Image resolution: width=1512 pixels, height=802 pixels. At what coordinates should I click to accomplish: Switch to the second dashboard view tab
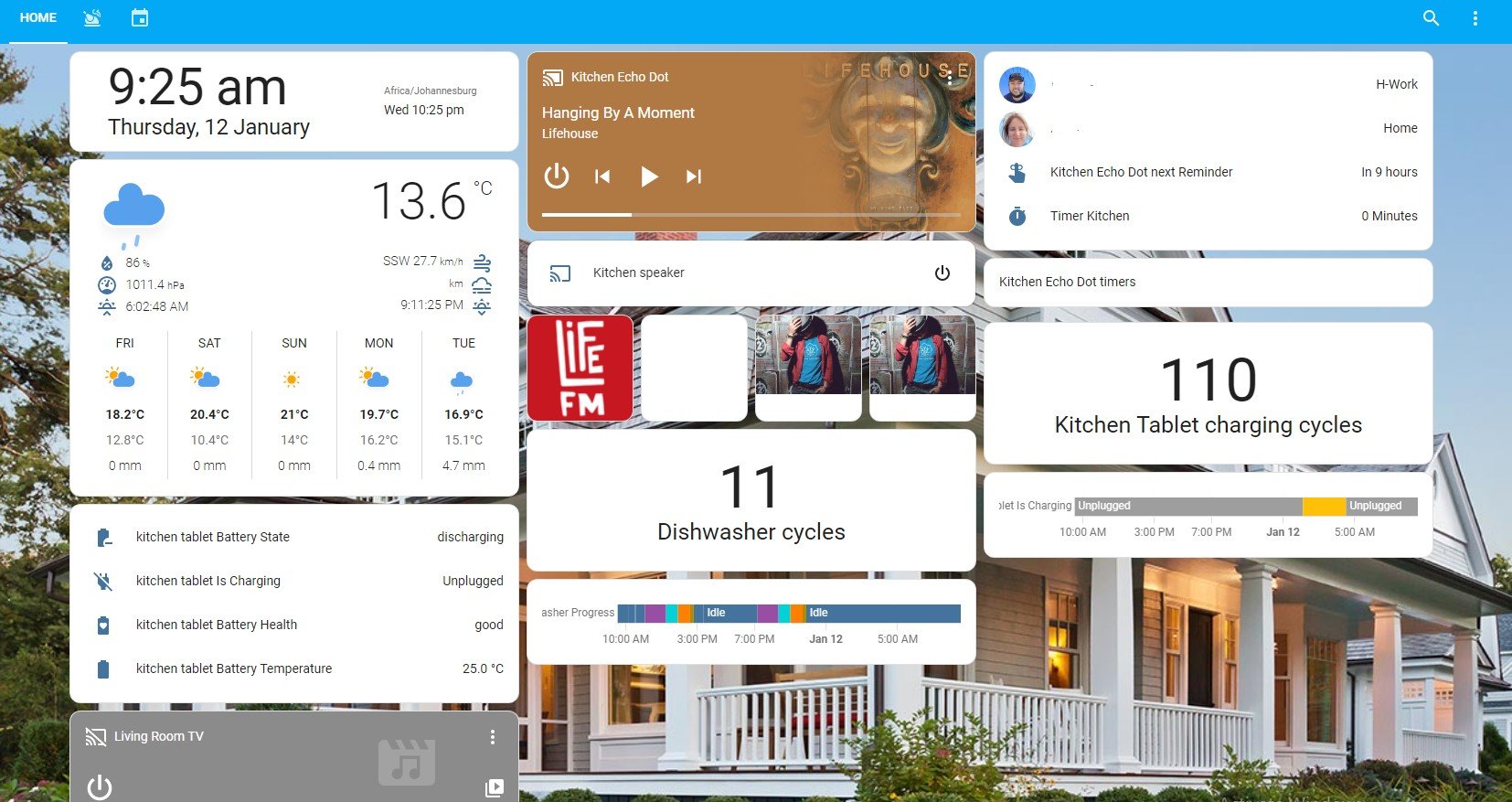tap(92, 18)
